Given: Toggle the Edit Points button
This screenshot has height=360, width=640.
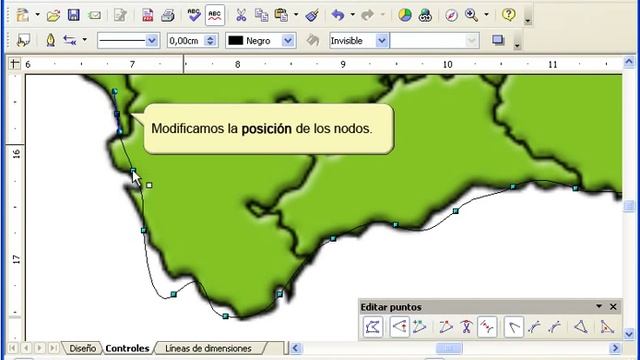Looking at the screenshot, I should 373,327.
